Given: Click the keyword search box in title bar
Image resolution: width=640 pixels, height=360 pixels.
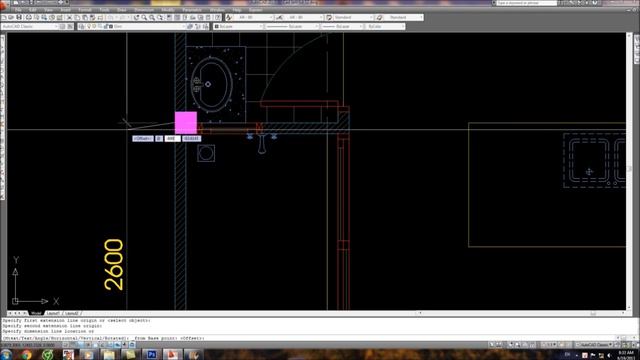Looking at the screenshot, I should click(527, 3).
